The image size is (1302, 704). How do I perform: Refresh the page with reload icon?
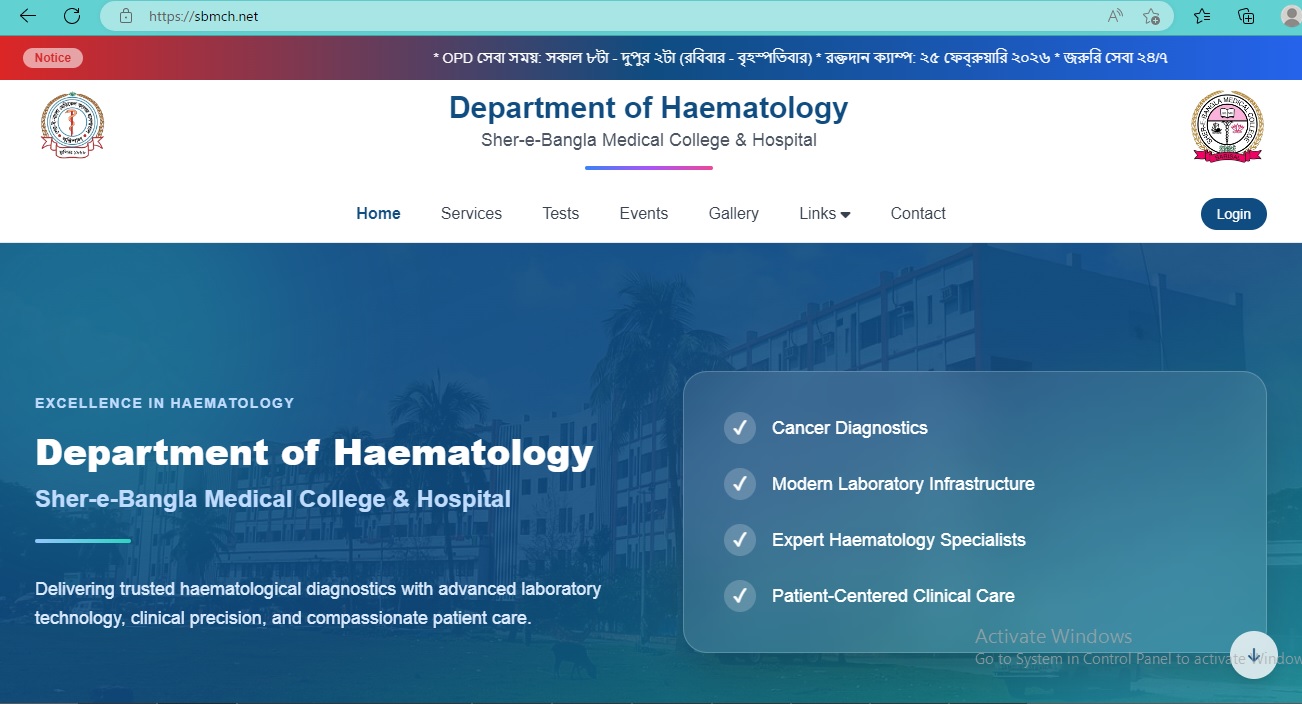[72, 16]
